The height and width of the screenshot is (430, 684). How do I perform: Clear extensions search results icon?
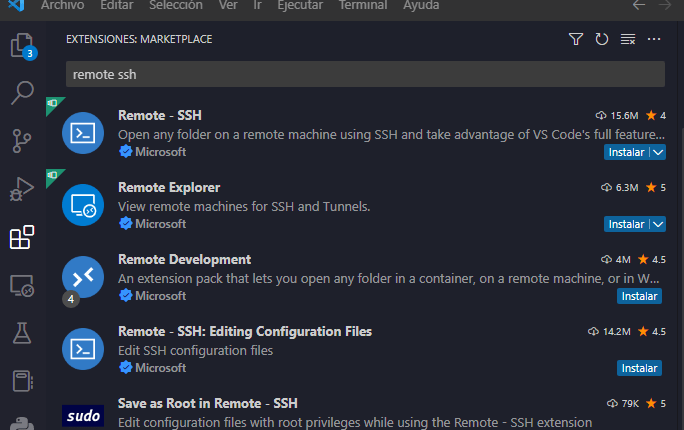pyautogui.click(x=628, y=39)
